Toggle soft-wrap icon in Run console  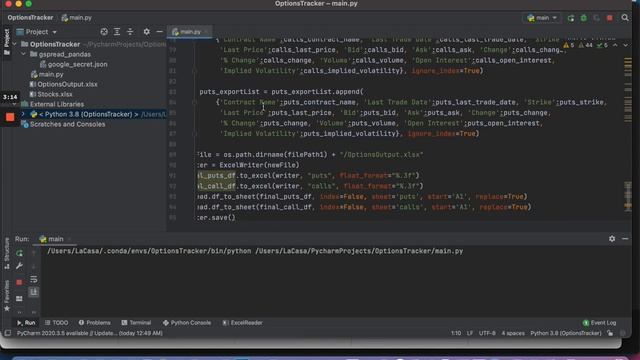coord(34,279)
